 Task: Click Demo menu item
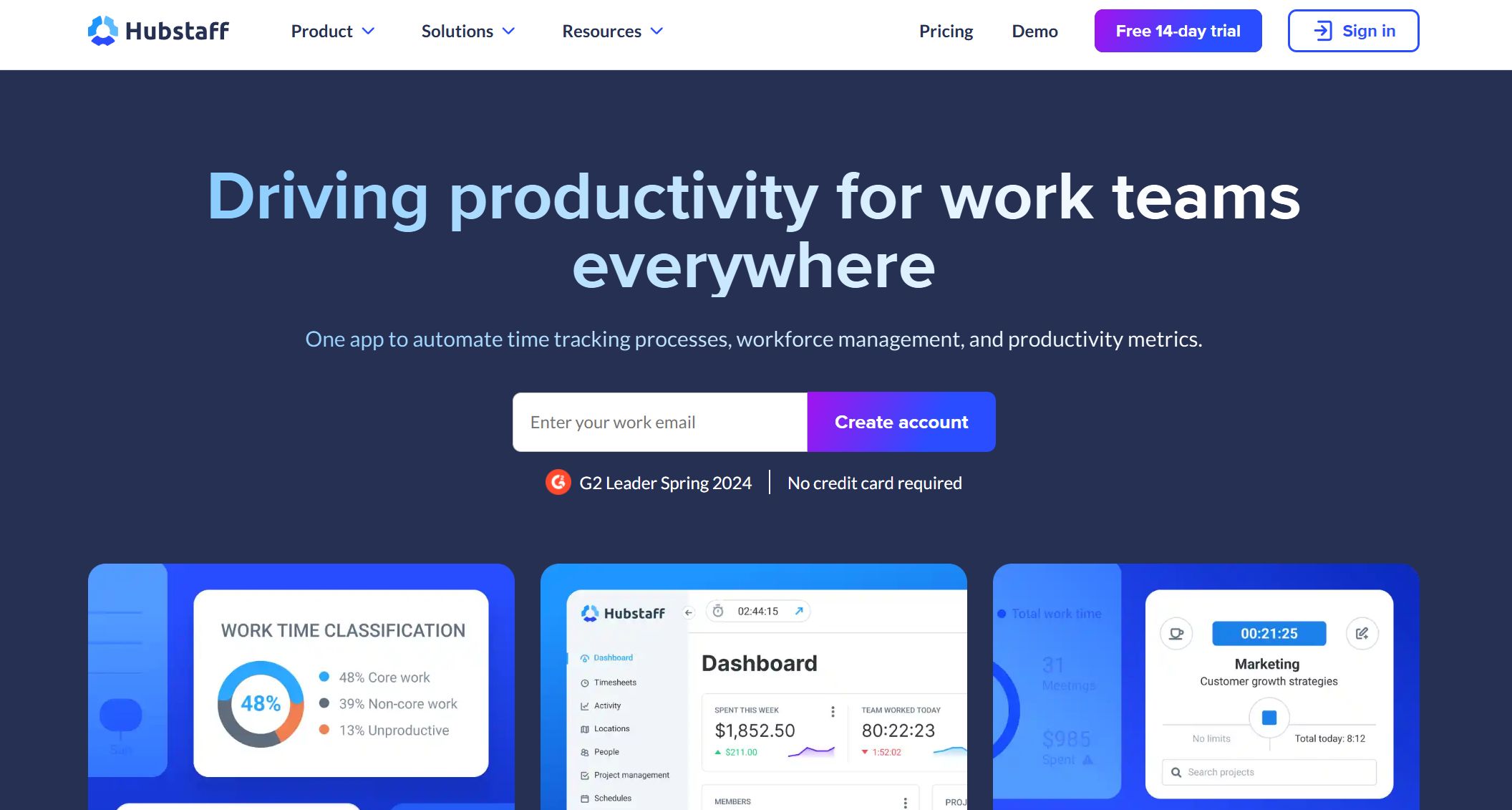[x=1034, y=31]
